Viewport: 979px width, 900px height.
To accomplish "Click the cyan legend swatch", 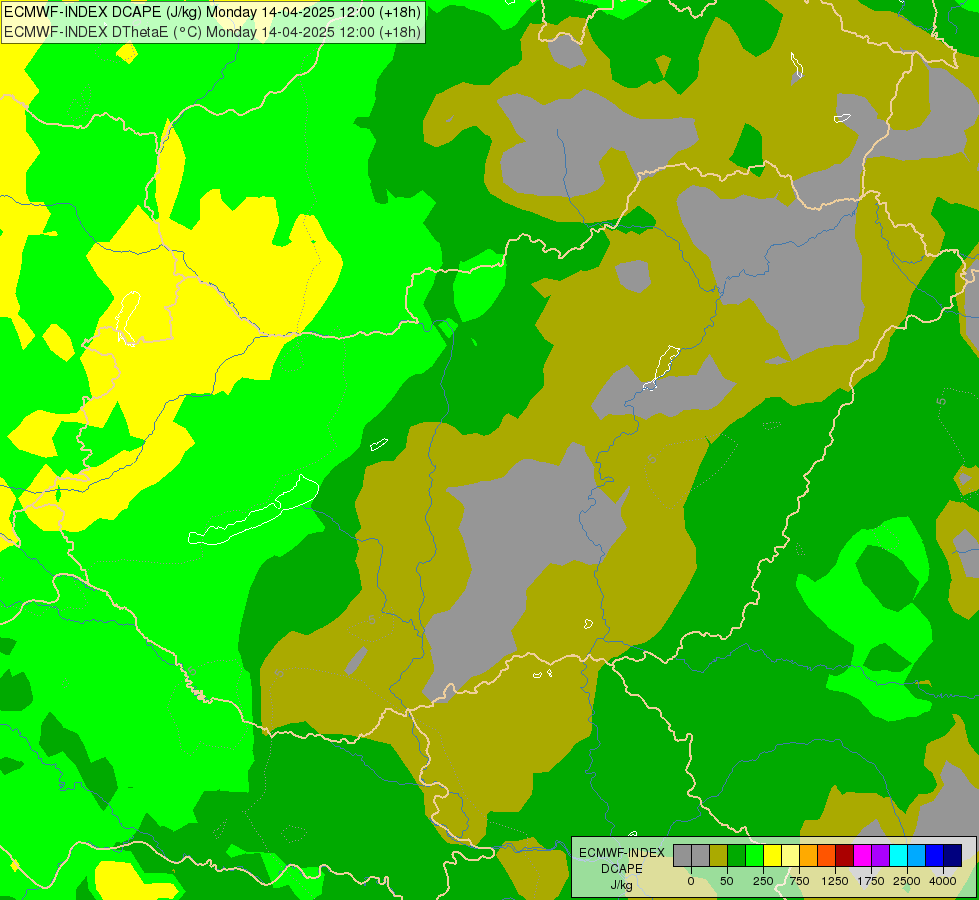I will 898,855.
